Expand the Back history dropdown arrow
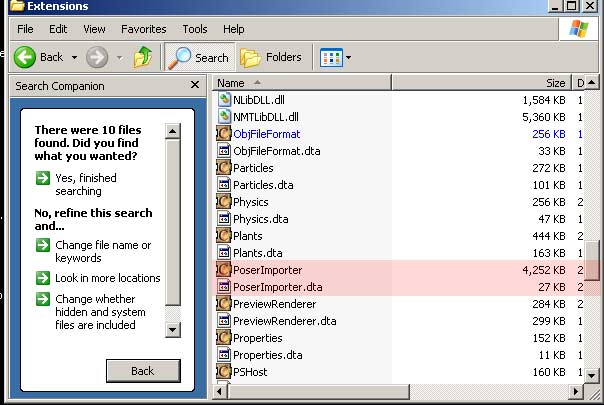The width and height of the screenshot is (604, 405). tap(74, 58)
